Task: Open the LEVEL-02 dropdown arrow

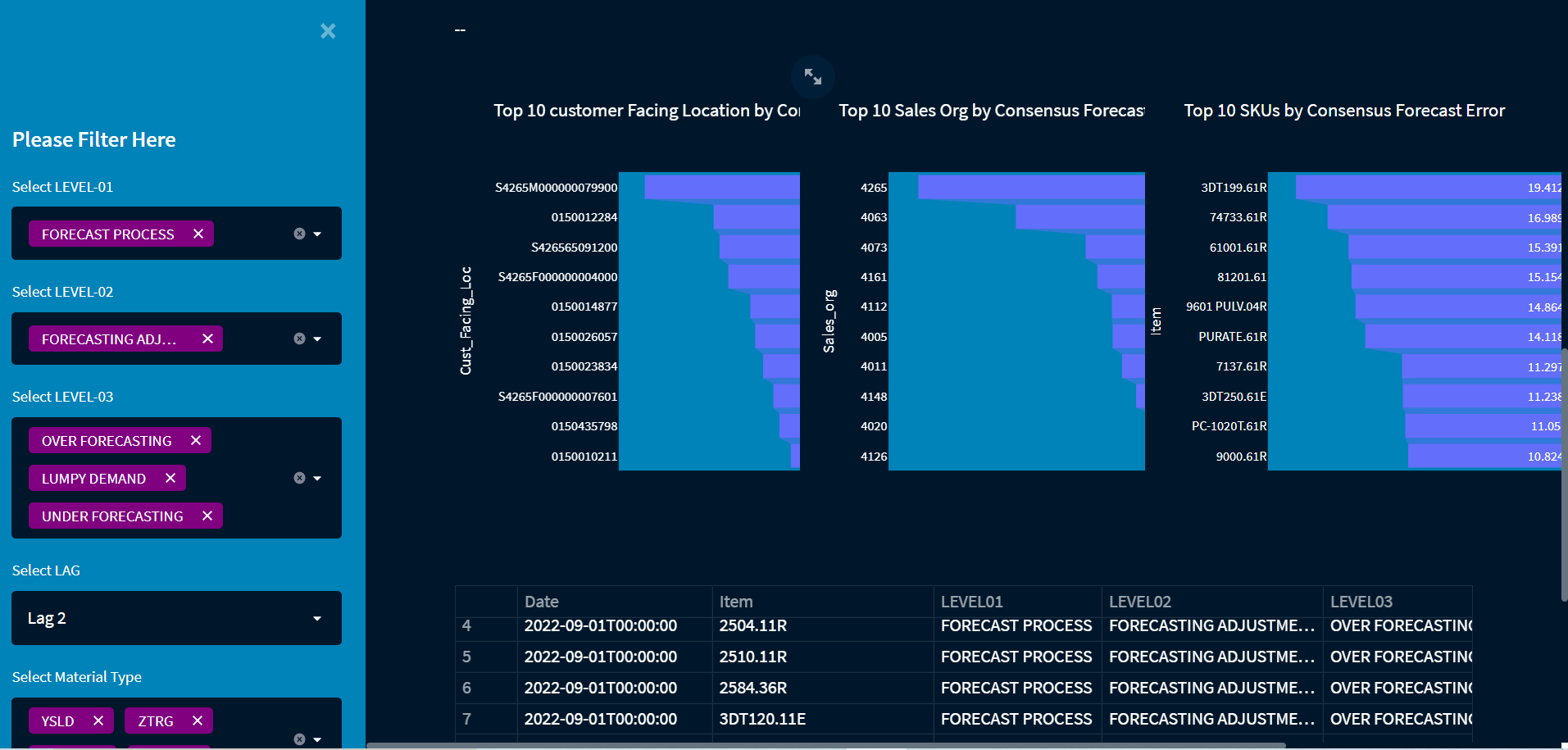Action: [317, 339]
